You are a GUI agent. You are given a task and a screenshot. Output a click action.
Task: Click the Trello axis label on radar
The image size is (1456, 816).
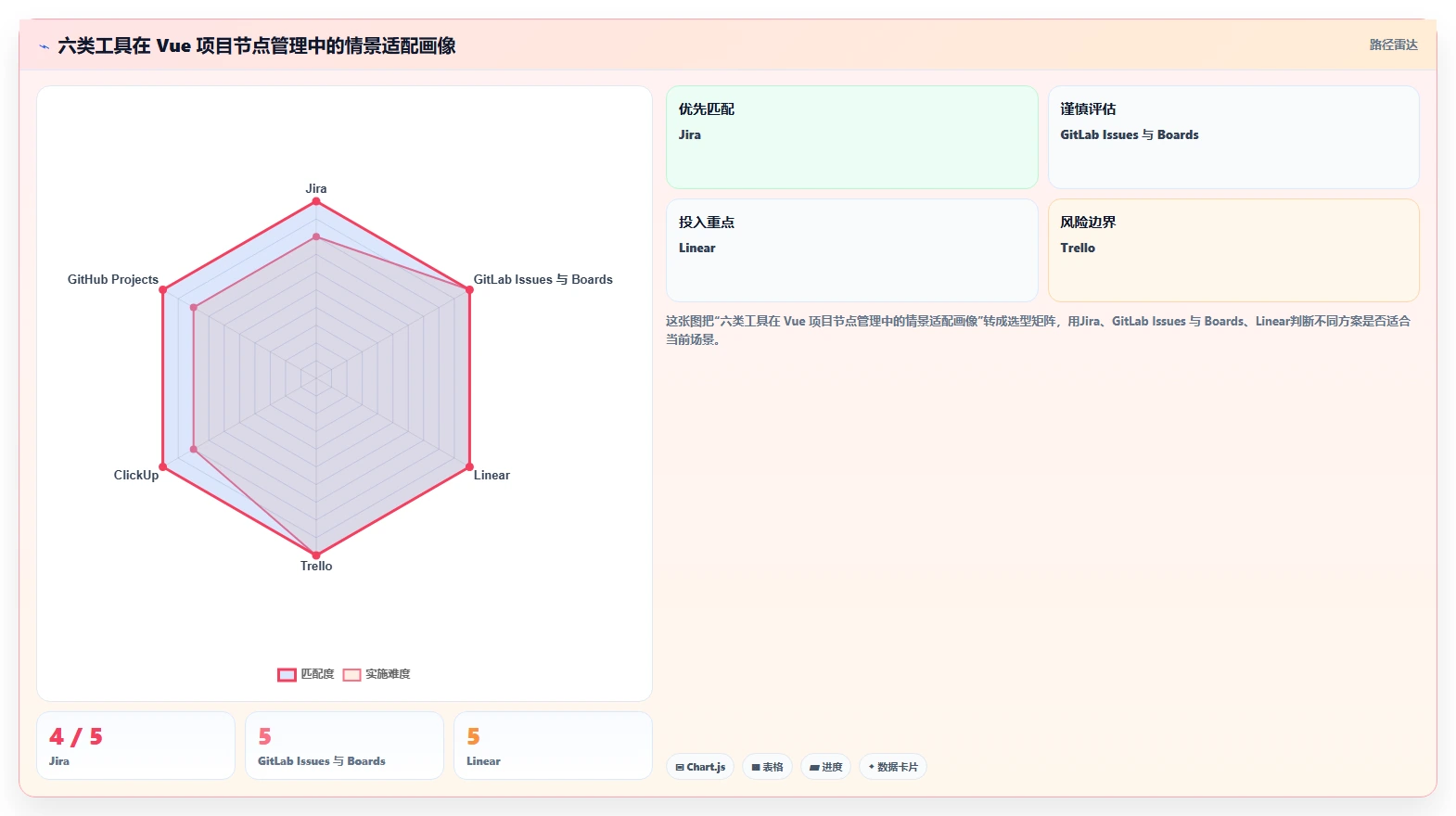[316, 566]
